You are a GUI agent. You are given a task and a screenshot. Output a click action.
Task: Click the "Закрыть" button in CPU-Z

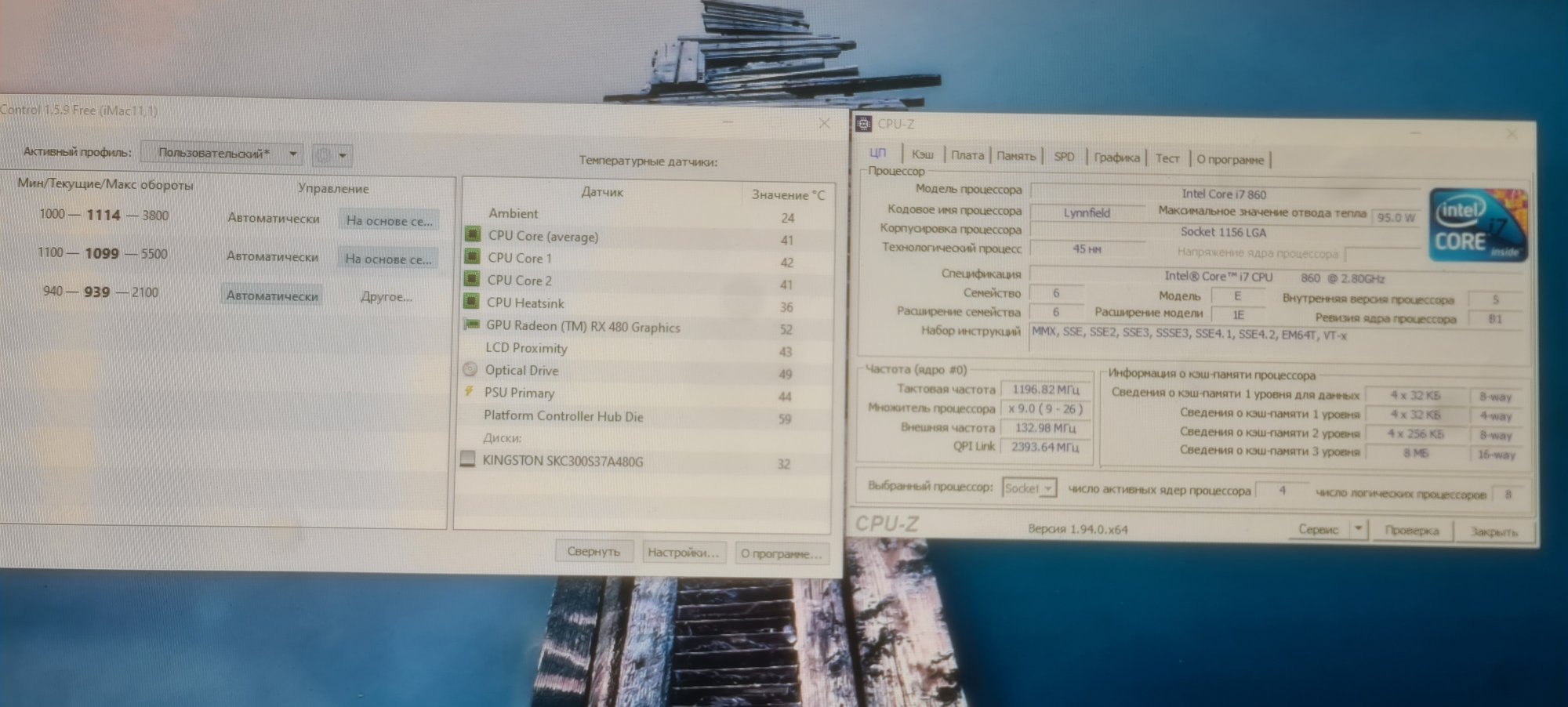pos(1494,532)
